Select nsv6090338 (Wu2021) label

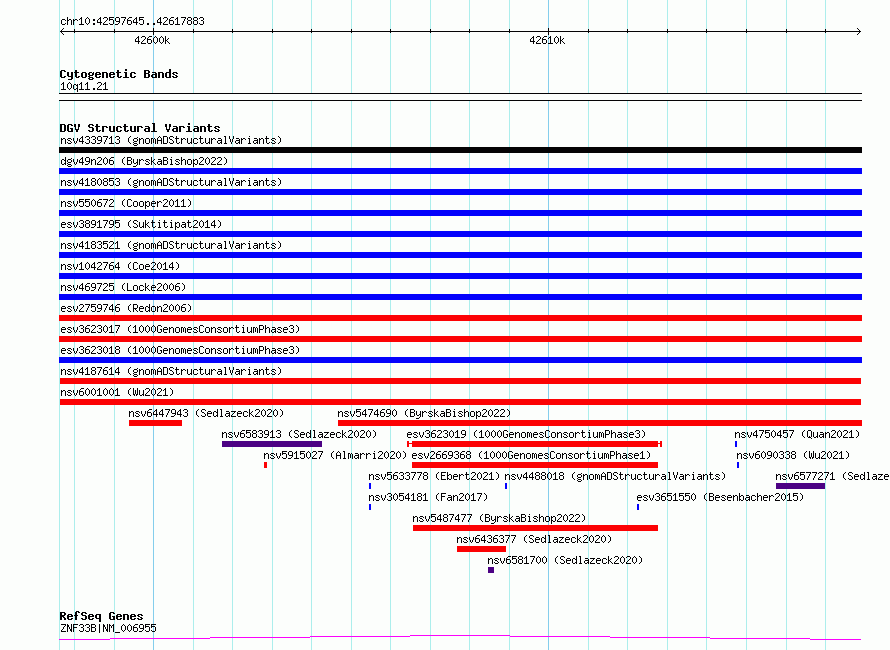click(793, 455)
